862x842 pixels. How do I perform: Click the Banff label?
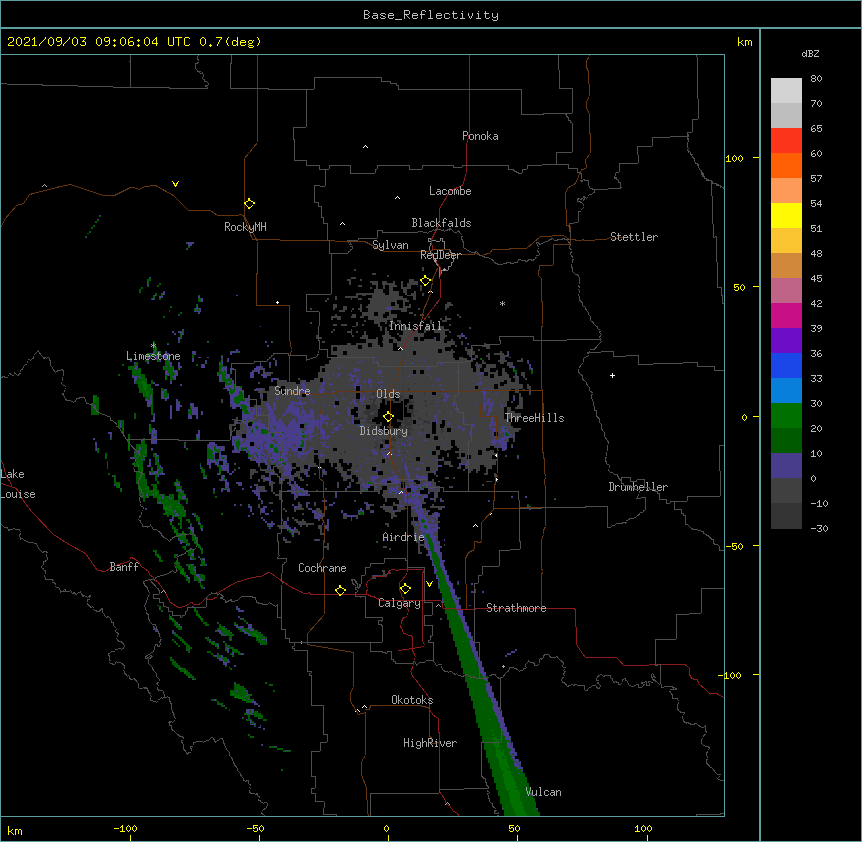point(124,567)
